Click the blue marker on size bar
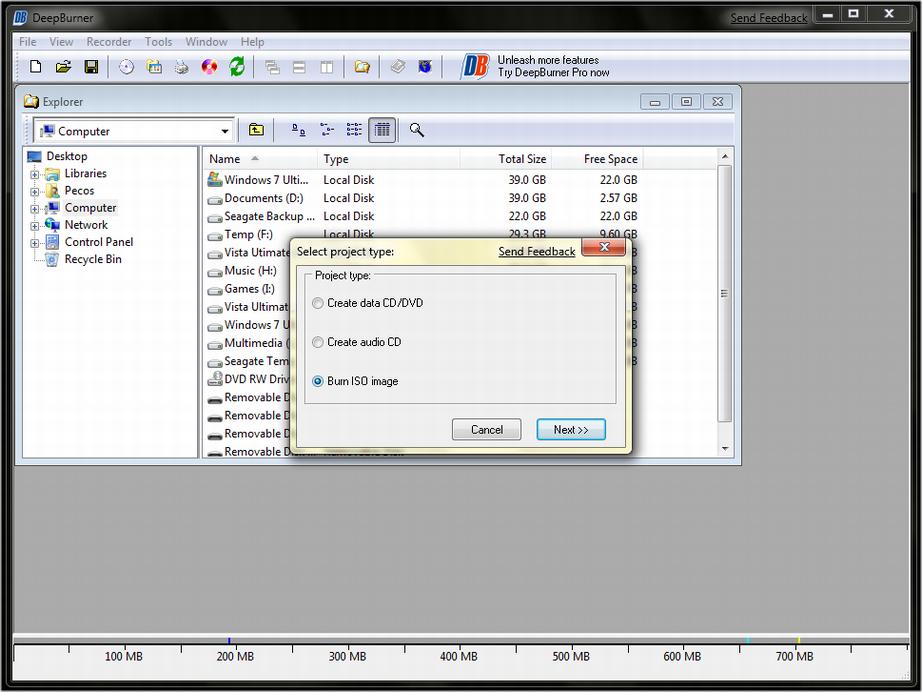The height and width of the screenshot is (692, 922). point(229,640)
